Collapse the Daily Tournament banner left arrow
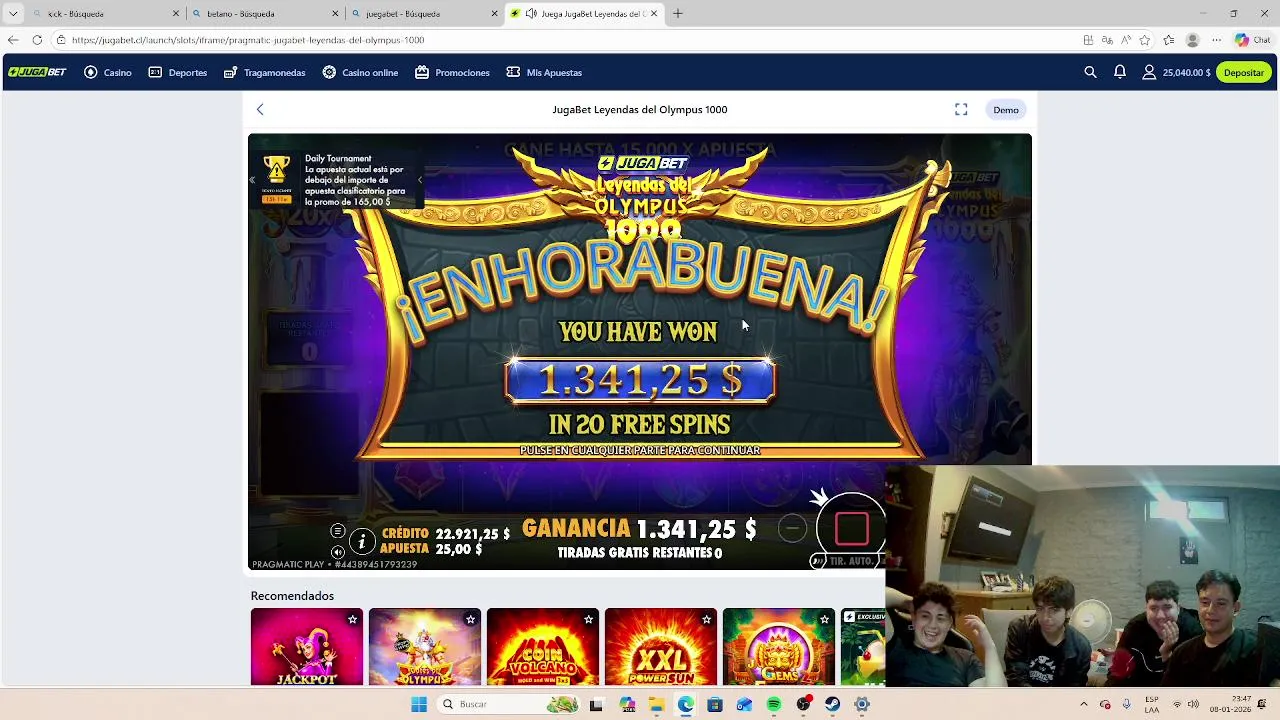The width and height of the screenshot is (1280, 720). tap(252, 180)
